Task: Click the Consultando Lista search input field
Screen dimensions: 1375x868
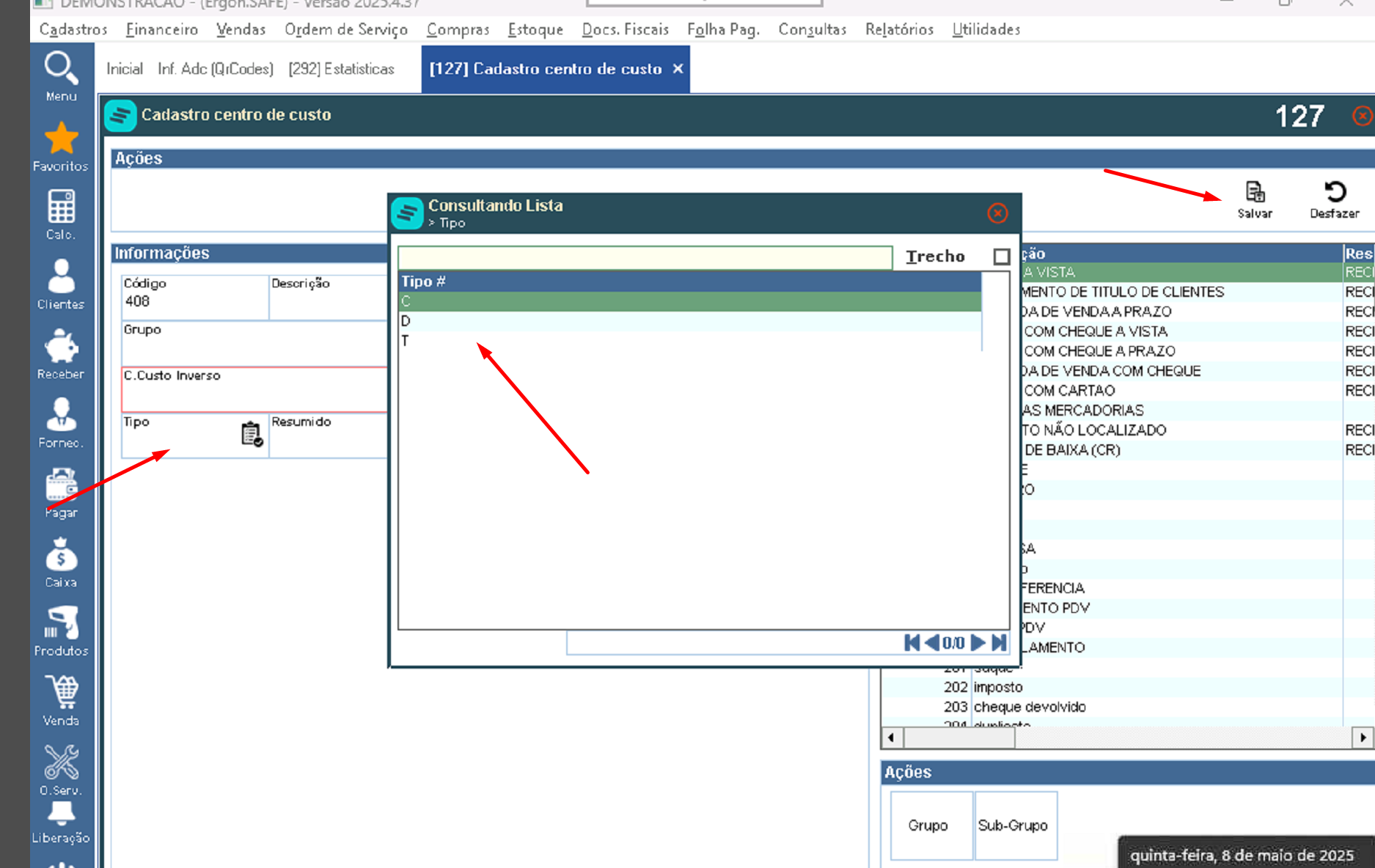Action: [645, 257]
